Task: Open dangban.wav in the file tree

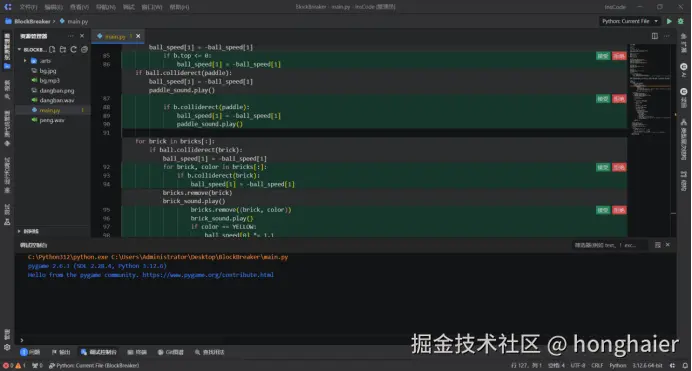Action: [x=56, y=100]
